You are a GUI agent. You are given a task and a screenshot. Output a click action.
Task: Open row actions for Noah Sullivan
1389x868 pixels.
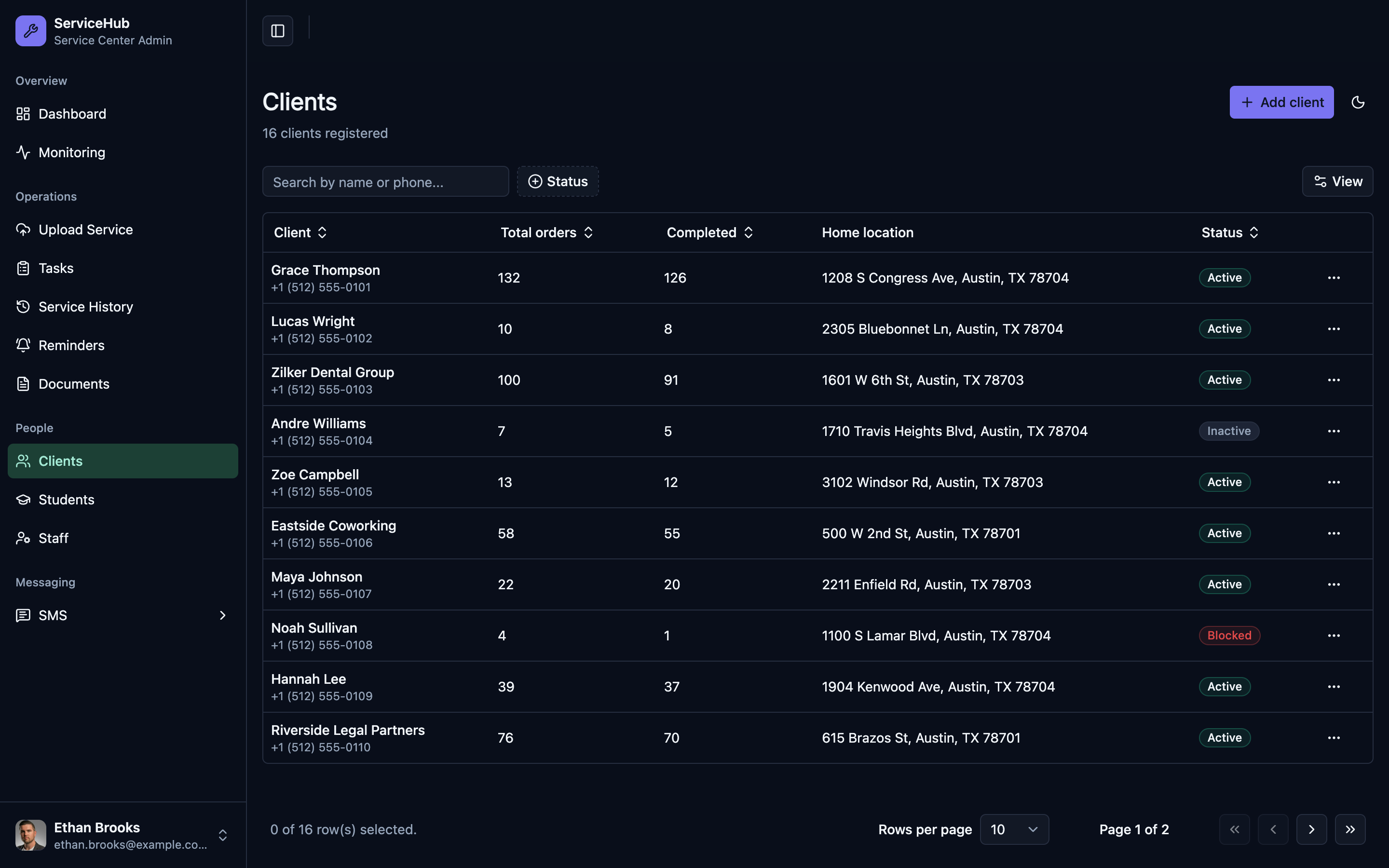point(1334,636)
